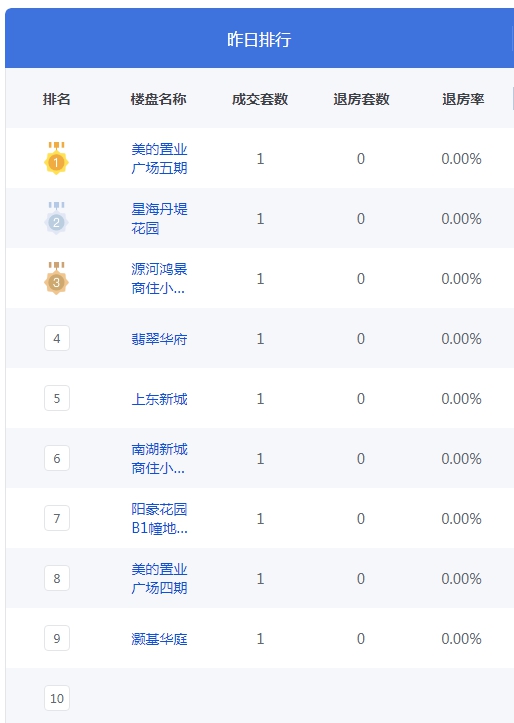This screenshot has height=723, width=514.
Task: Select the rank 10 badge
Action: tap(57, 698)
